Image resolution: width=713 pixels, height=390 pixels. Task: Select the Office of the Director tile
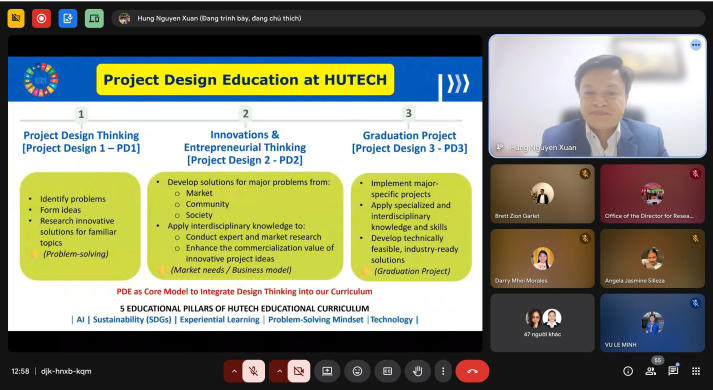coord(653,194)
